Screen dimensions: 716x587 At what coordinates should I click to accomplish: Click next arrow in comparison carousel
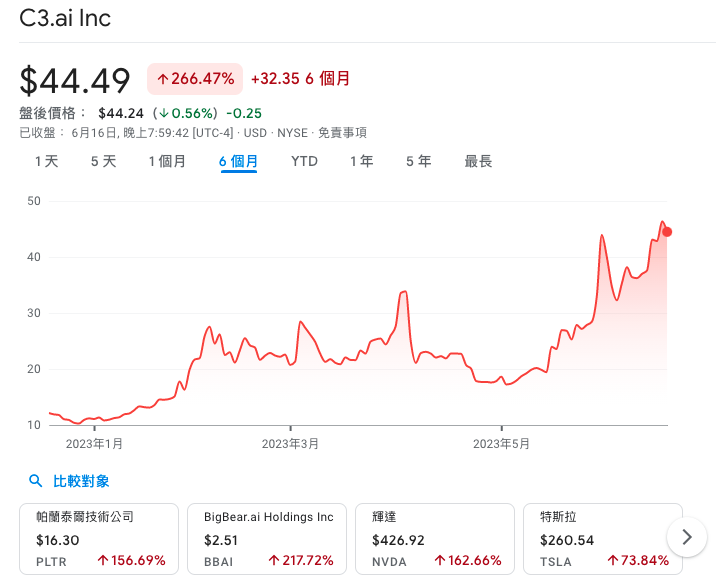(687, 537)
